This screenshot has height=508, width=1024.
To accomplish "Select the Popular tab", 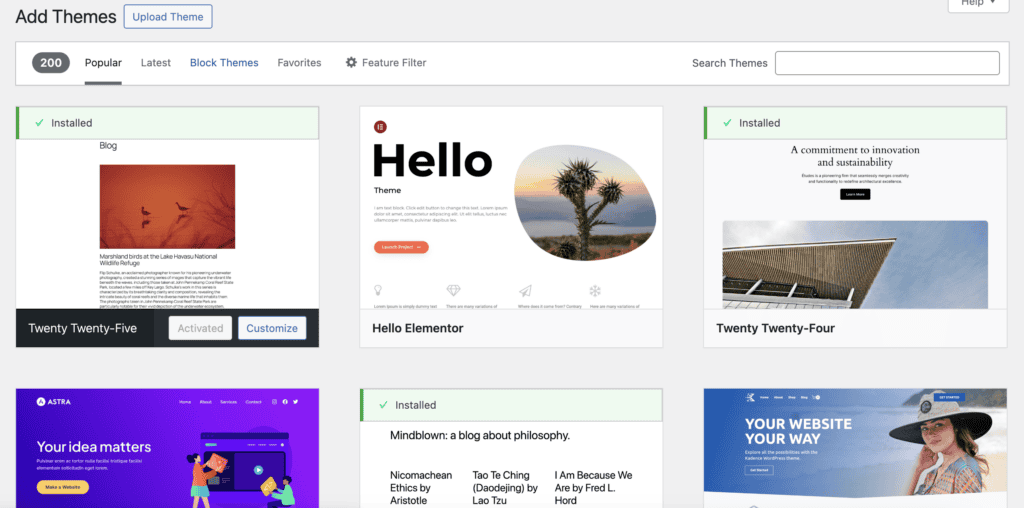I will click(x=103, y=63).
